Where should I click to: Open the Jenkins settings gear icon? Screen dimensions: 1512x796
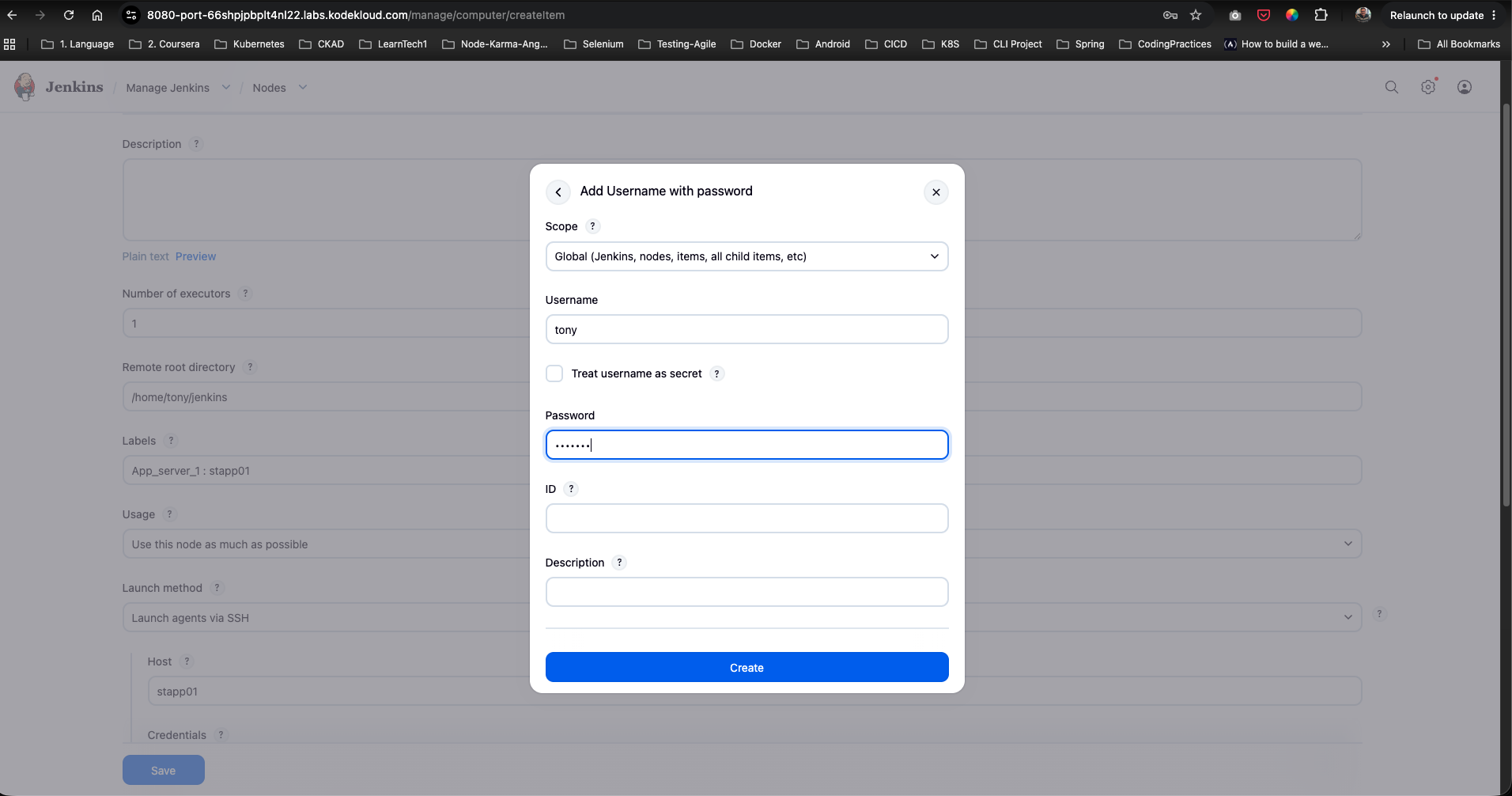[x=1428, y=87]
